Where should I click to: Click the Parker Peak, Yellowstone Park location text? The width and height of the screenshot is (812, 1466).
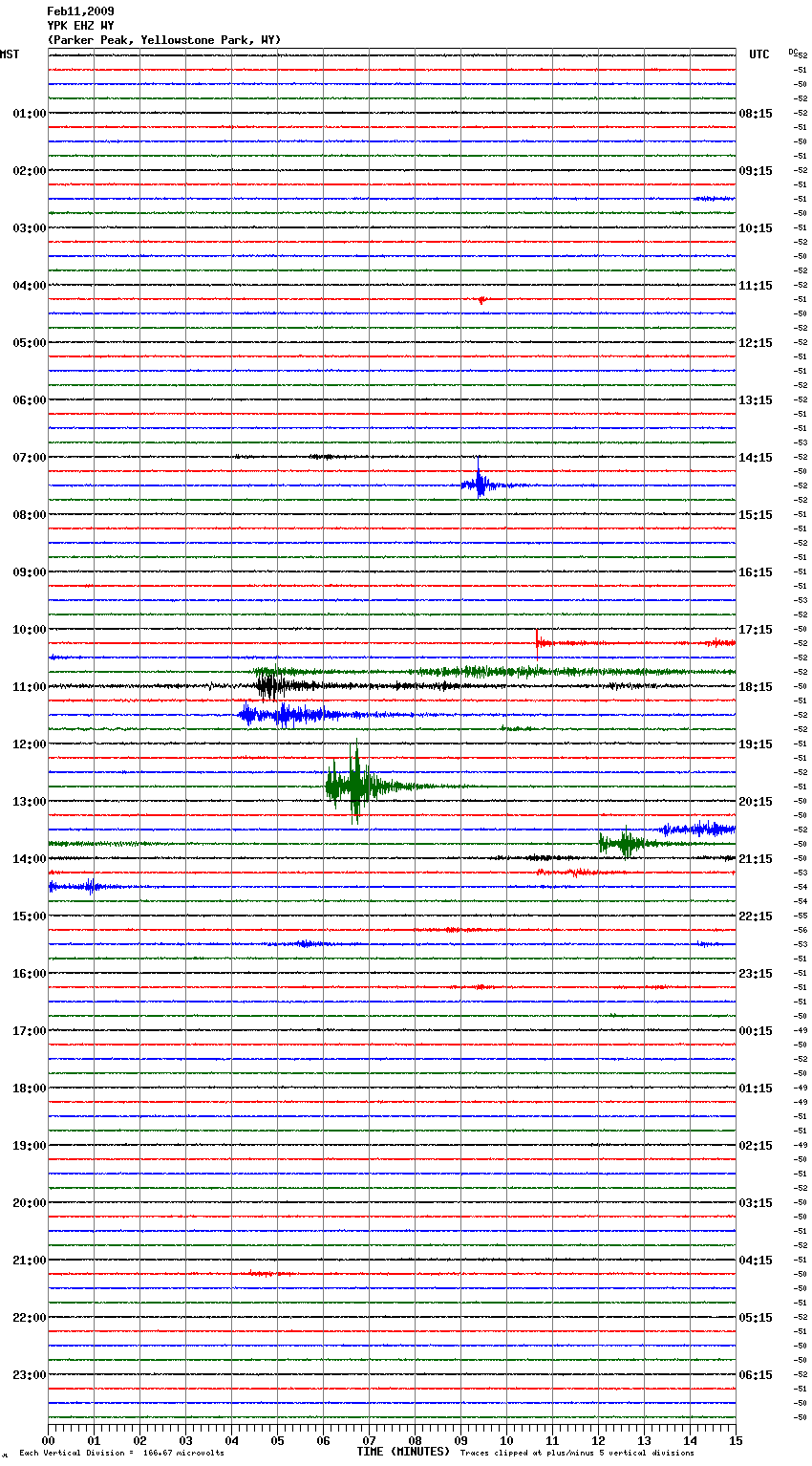point(163,40)
